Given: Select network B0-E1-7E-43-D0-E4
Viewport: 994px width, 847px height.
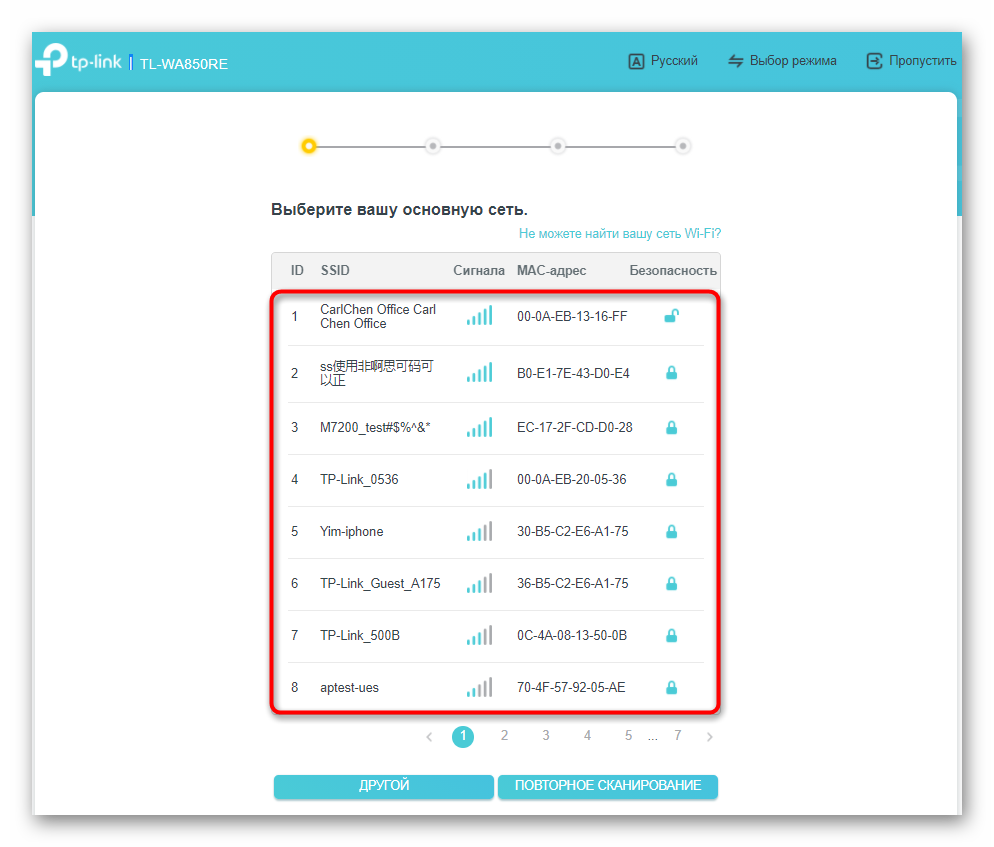Looking at the screenshot, I should [x=496, y=373].
